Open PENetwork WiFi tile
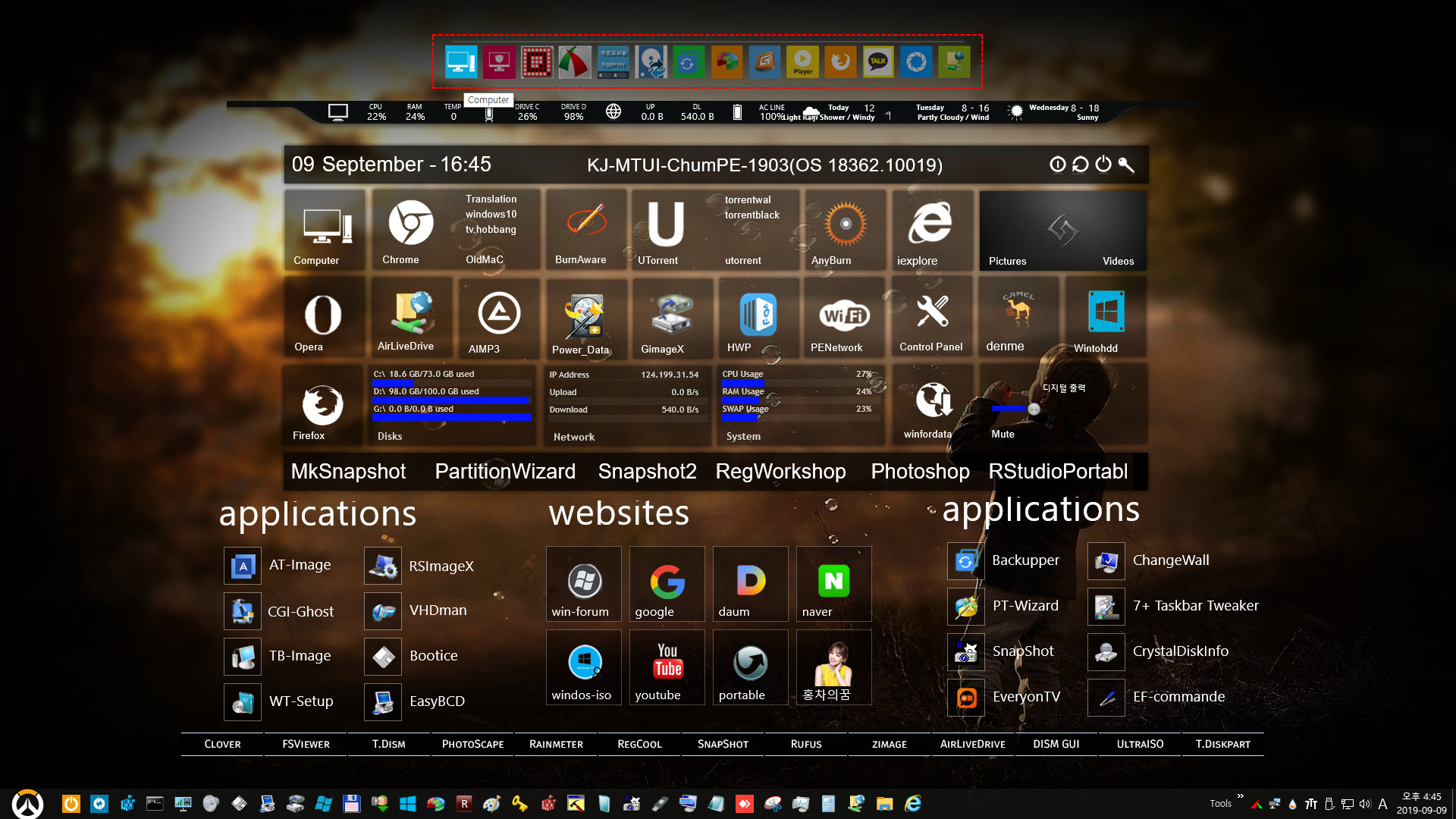 point(844,317)
